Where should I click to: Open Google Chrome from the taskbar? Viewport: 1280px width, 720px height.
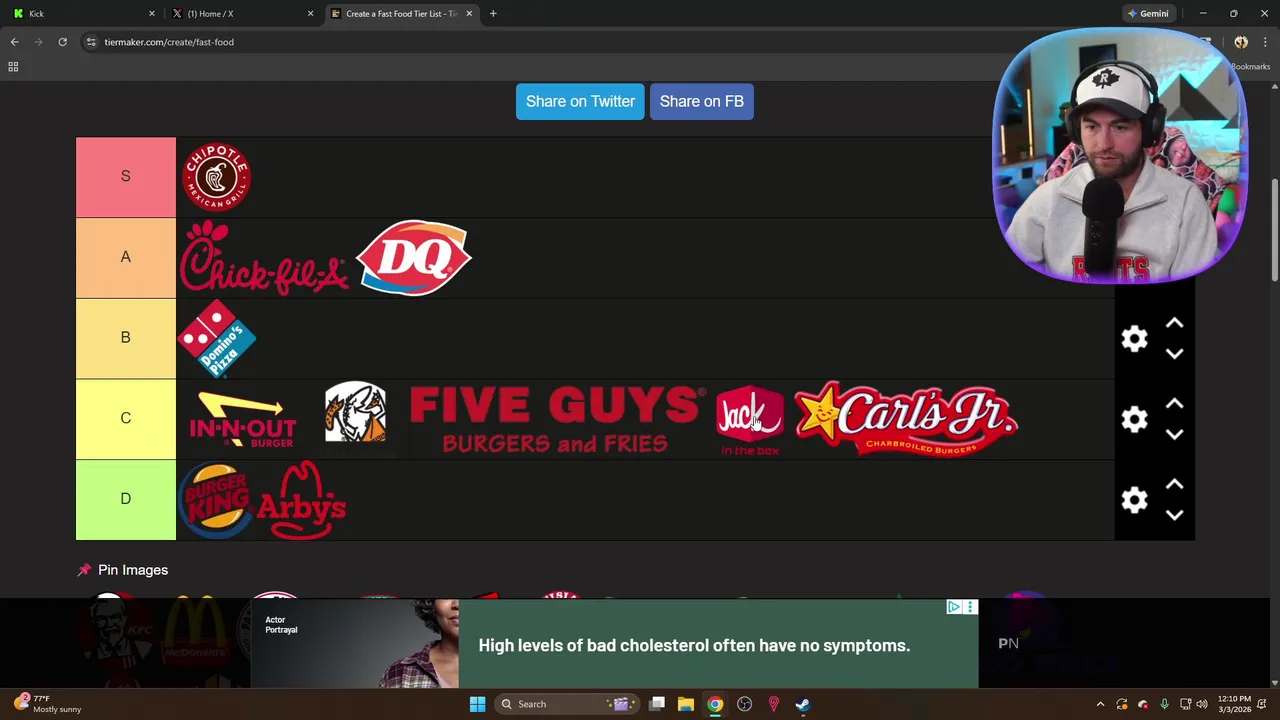[x=715, y=704]
